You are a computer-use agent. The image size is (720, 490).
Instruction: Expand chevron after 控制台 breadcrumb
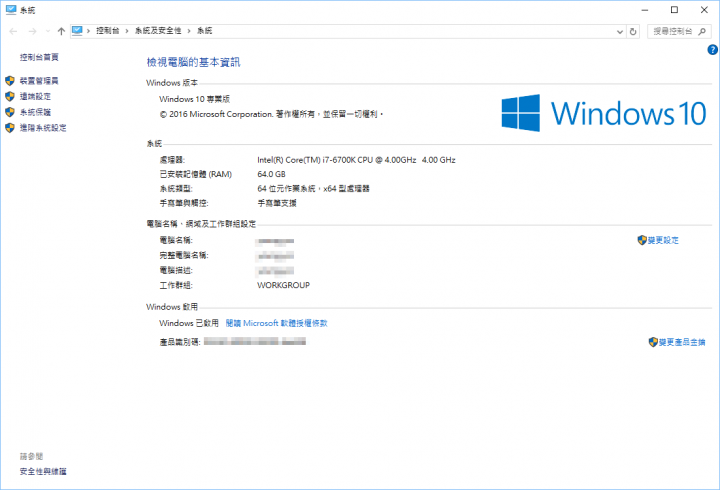point(127,31)
